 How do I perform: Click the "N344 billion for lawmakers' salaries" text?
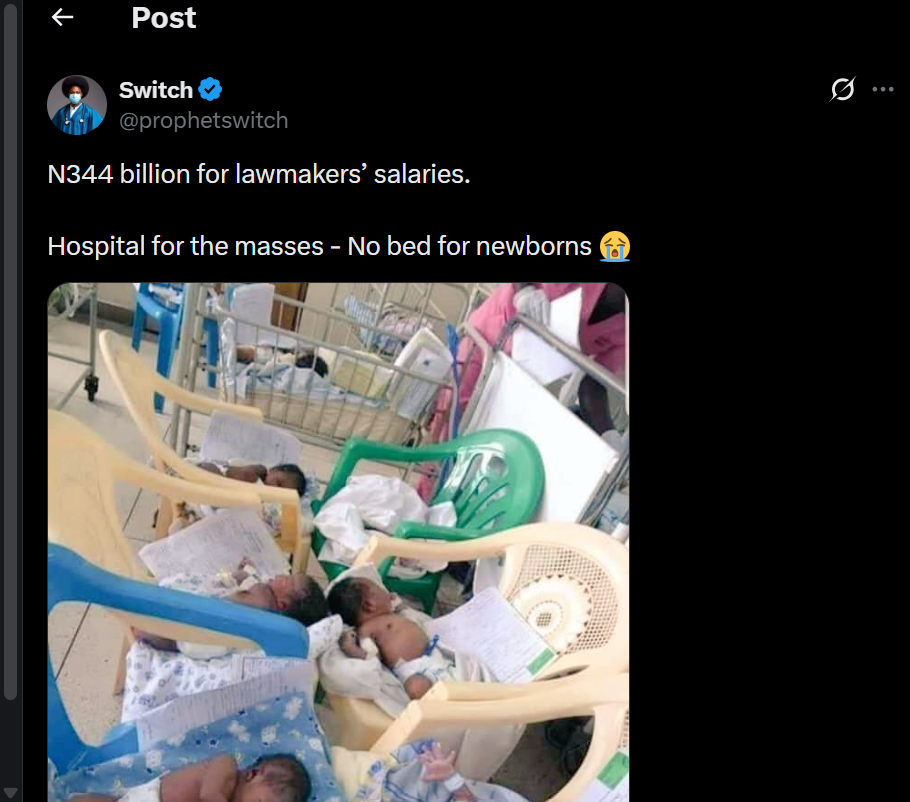point(258,175)
